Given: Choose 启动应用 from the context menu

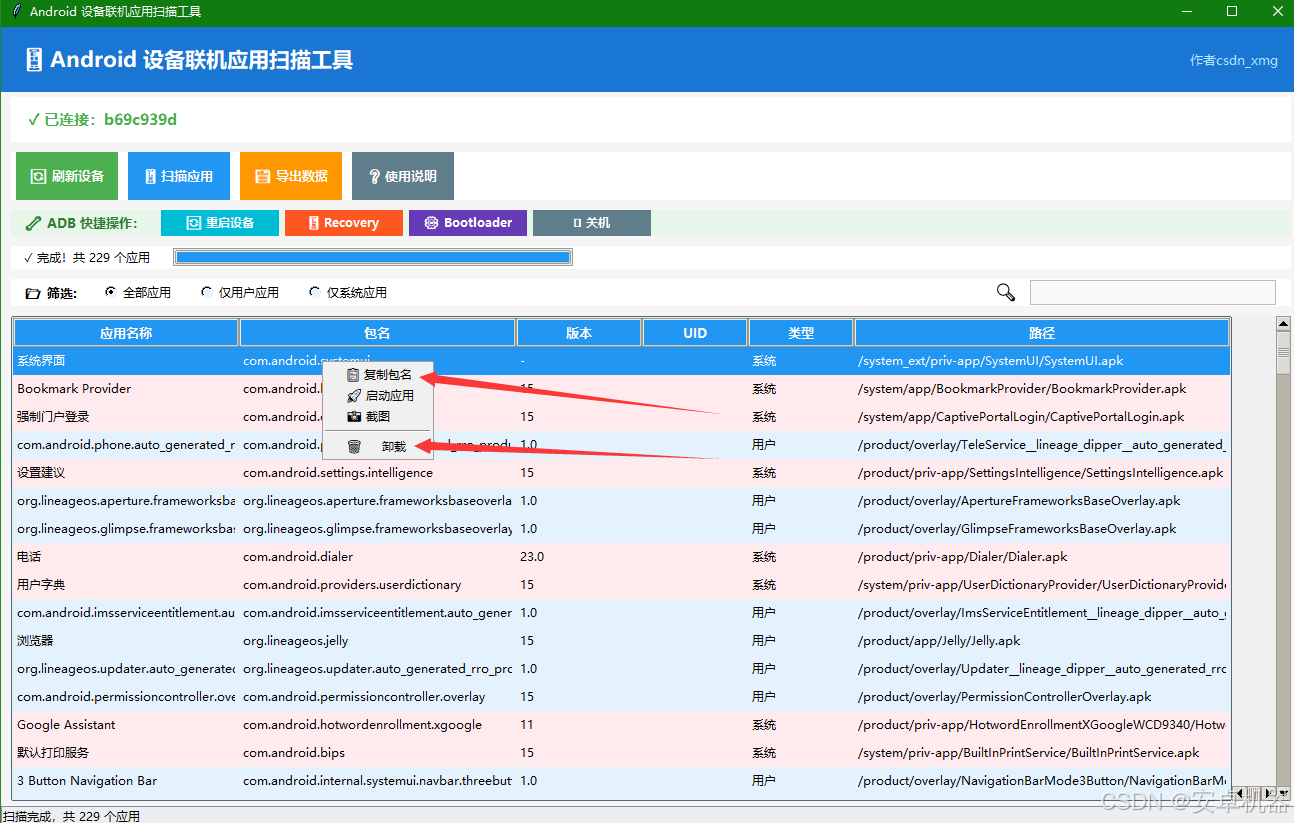Looking at the screenshot, I should pyautogui.click(x=379, y=396).
